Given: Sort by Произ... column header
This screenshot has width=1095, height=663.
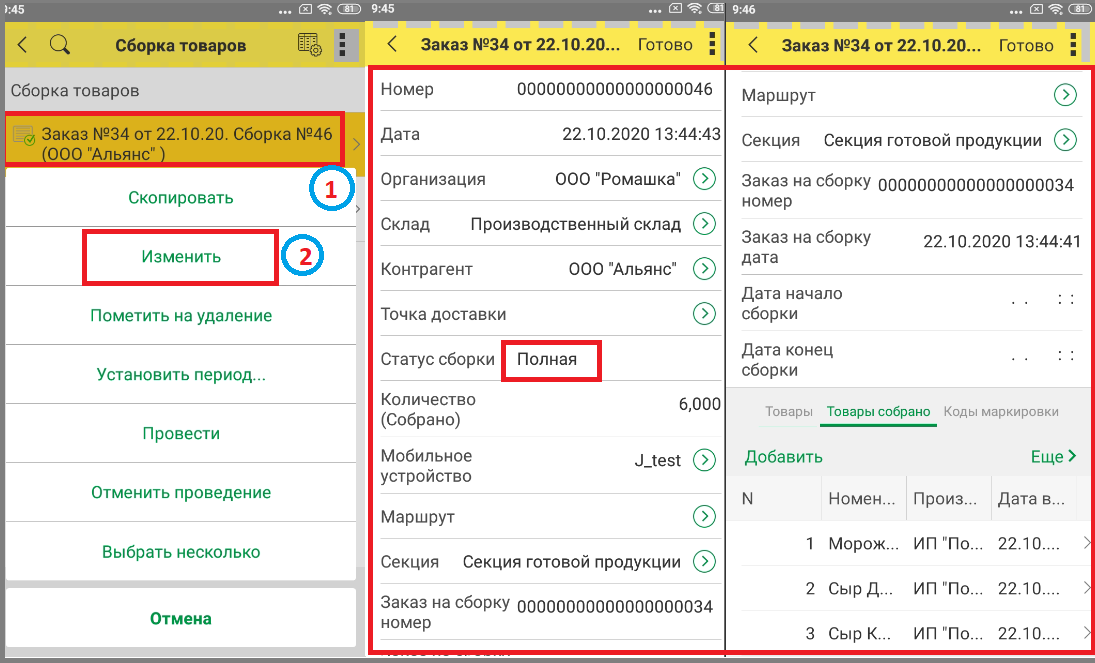Looking at the screenshot, I should pos(948,499).
